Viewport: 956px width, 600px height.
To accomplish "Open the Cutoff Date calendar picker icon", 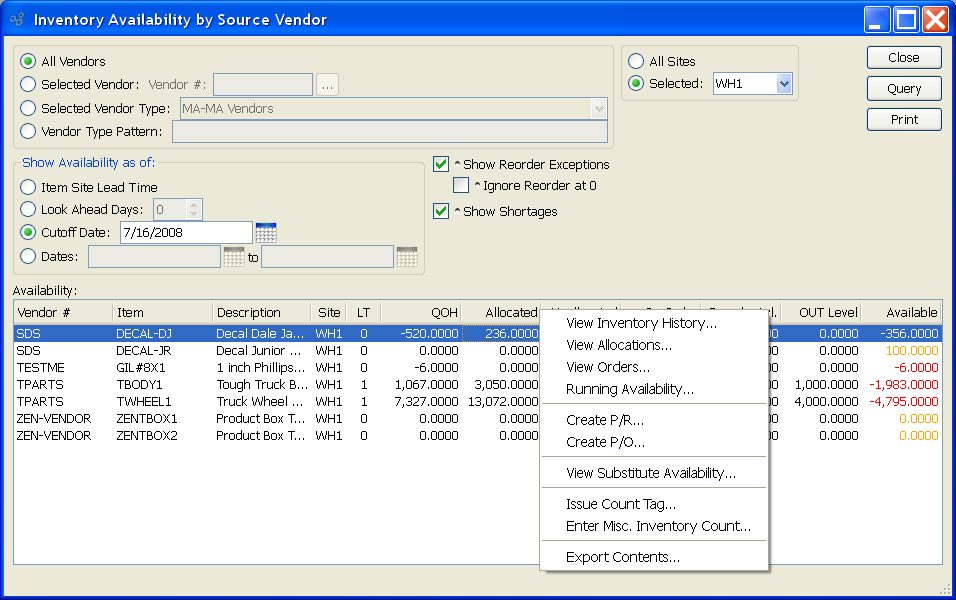I will [x=265, y=233].
